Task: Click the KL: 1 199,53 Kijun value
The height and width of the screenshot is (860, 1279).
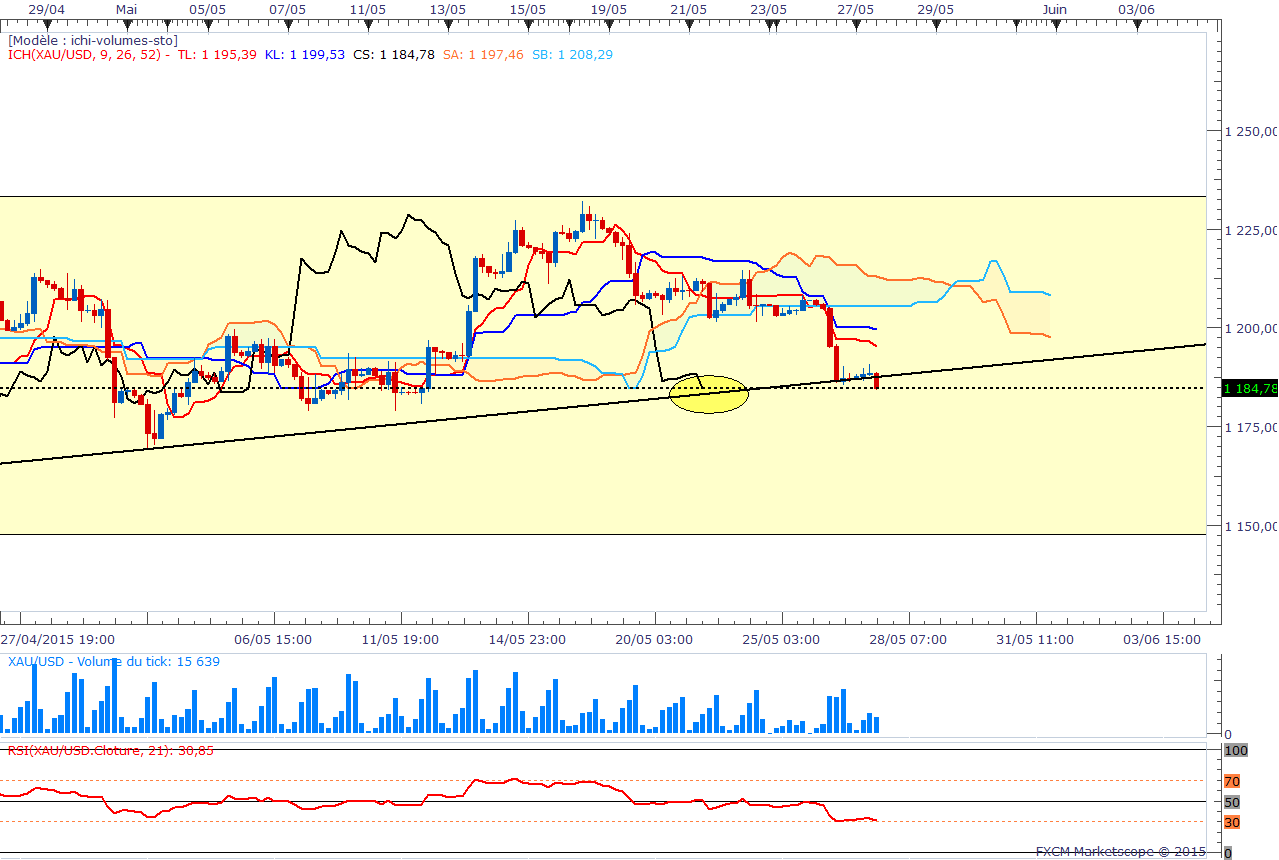Action: click(x=305, y=55)
